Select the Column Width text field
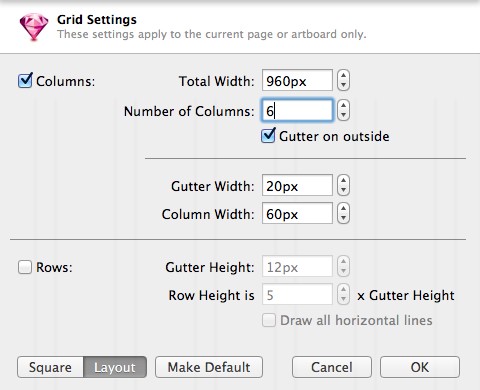This screenshot has width=480, height=390. [x=297, y=213]
